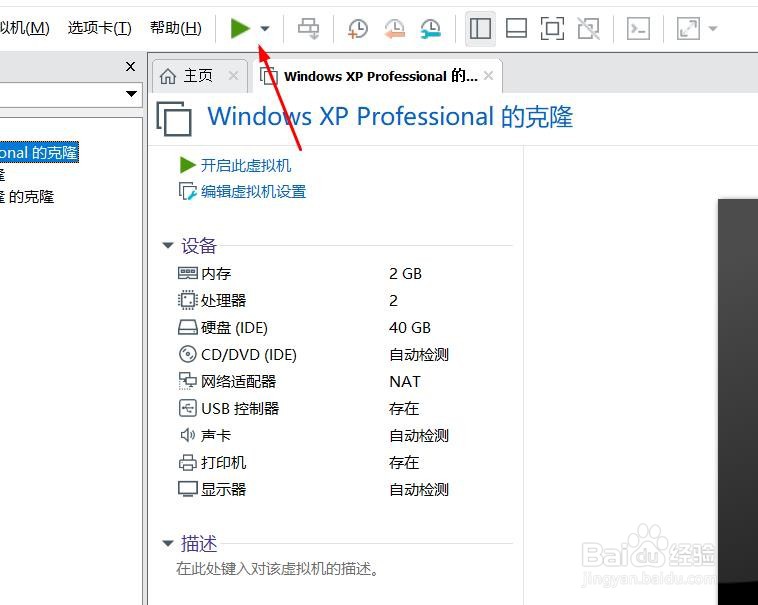The width and height of the screenshot is (758, 605).
Task: Click the monitor icon beside 显示器
Action: tap(188, 489)
